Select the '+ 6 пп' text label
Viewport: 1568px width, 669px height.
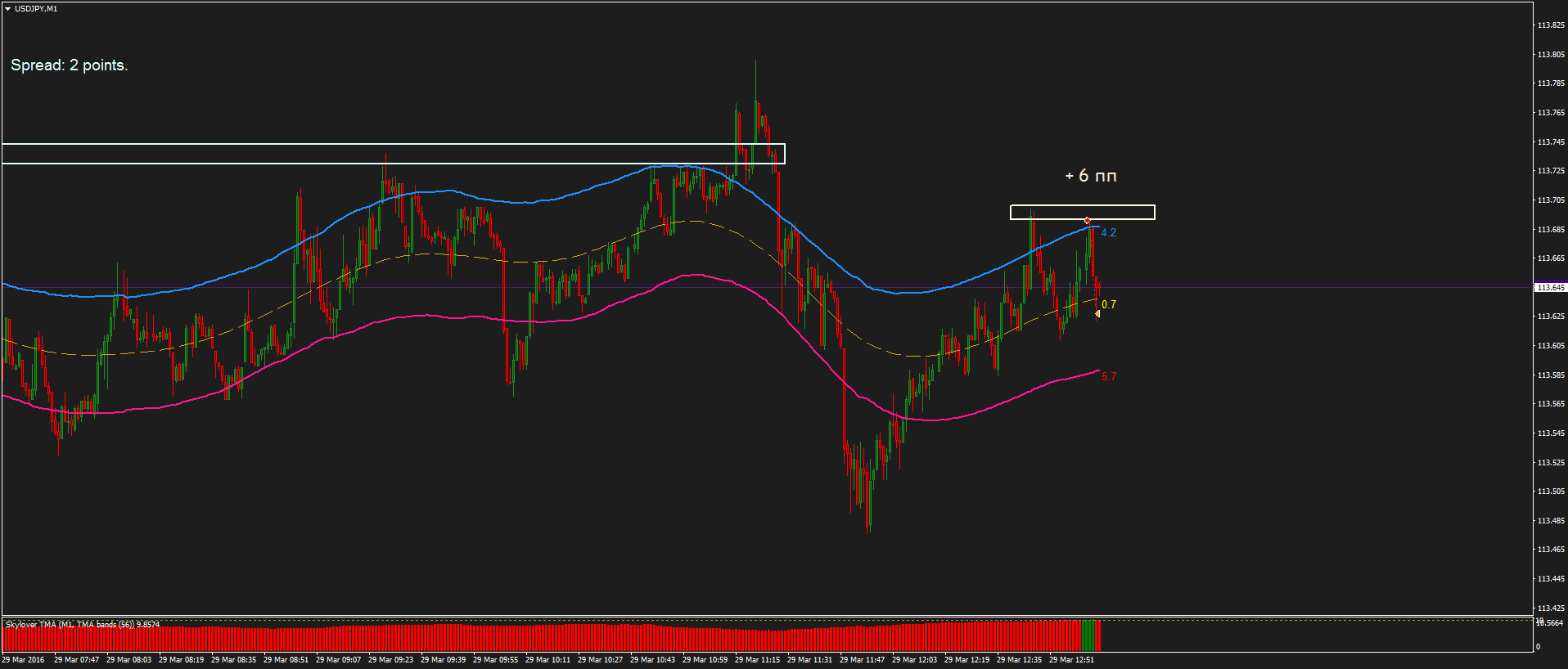pos(1091,176)
